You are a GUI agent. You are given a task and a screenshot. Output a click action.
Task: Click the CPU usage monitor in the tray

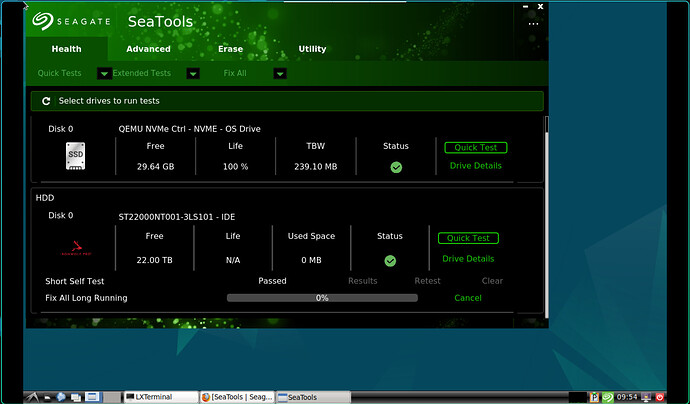coord(578,397)
